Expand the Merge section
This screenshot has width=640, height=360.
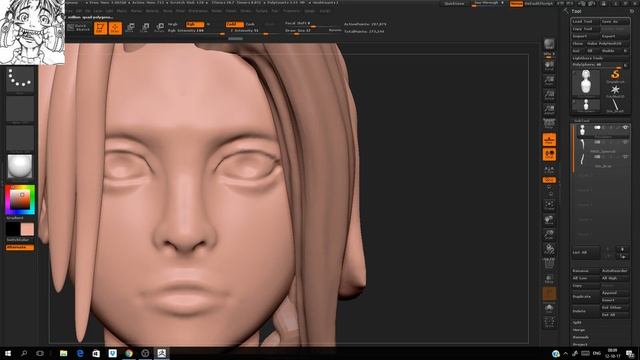coord(578,330)
